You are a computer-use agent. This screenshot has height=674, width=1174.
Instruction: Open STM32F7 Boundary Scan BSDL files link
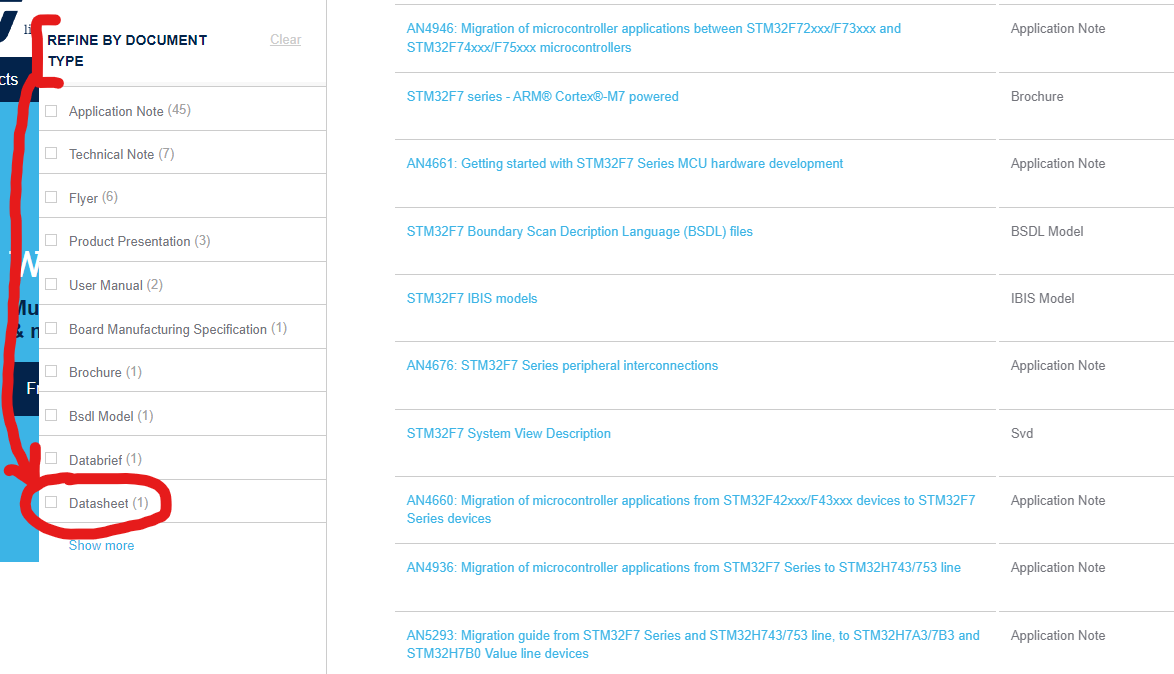click(x=580, y=231)
